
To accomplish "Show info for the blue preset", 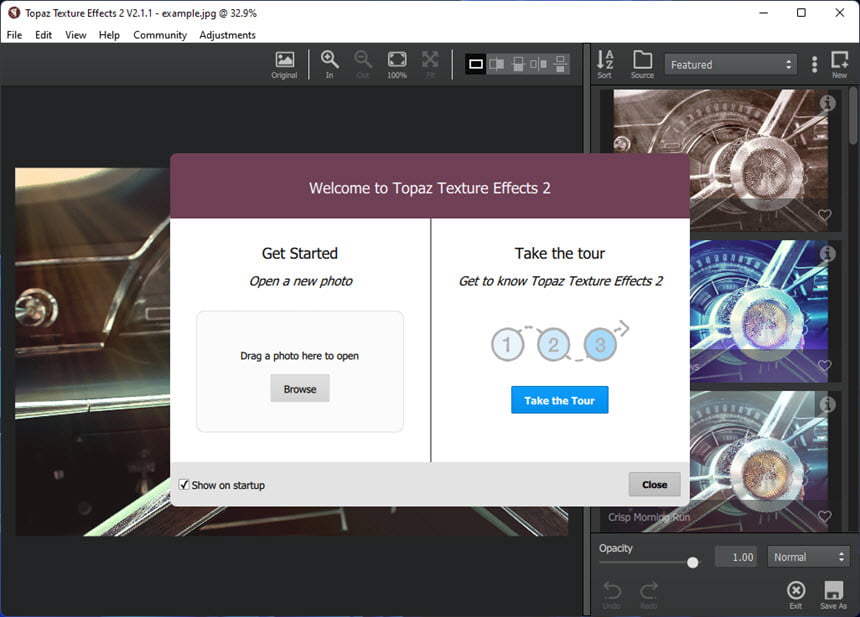I will click(827, 253).
